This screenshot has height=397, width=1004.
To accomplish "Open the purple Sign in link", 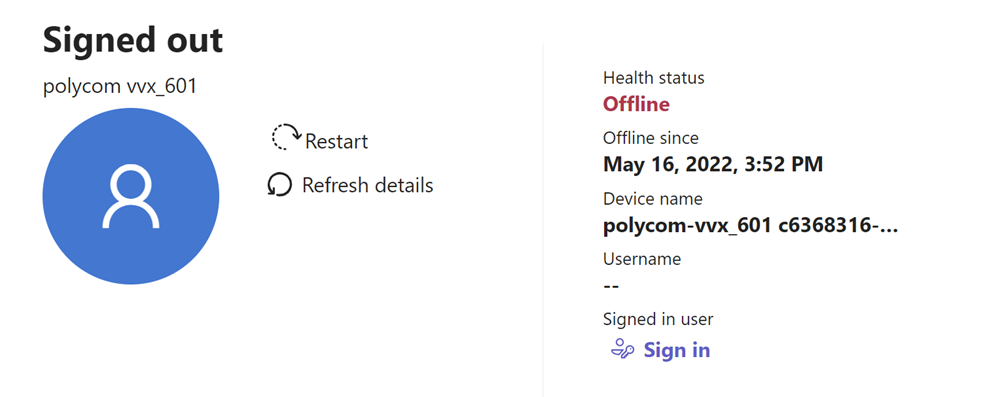I will 677,350.
